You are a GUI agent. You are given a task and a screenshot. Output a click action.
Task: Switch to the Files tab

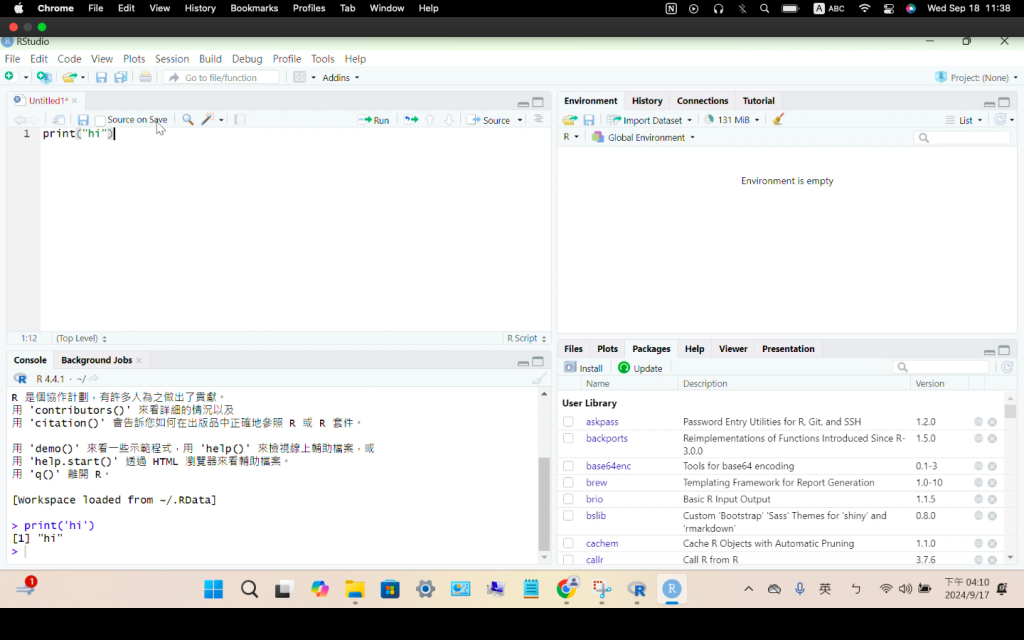tap(573, 349)
